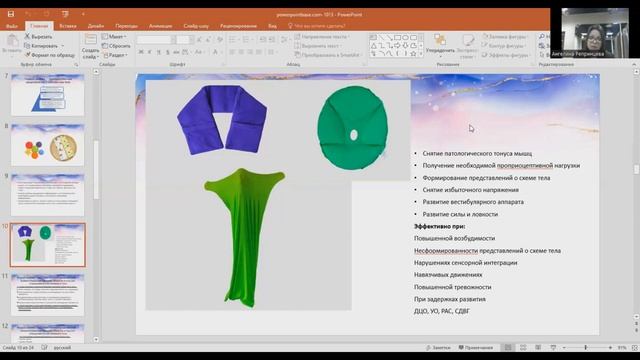Switch to Normal view icon in status bar
Viewport: 640px width, 360px height.
[508, 347]
